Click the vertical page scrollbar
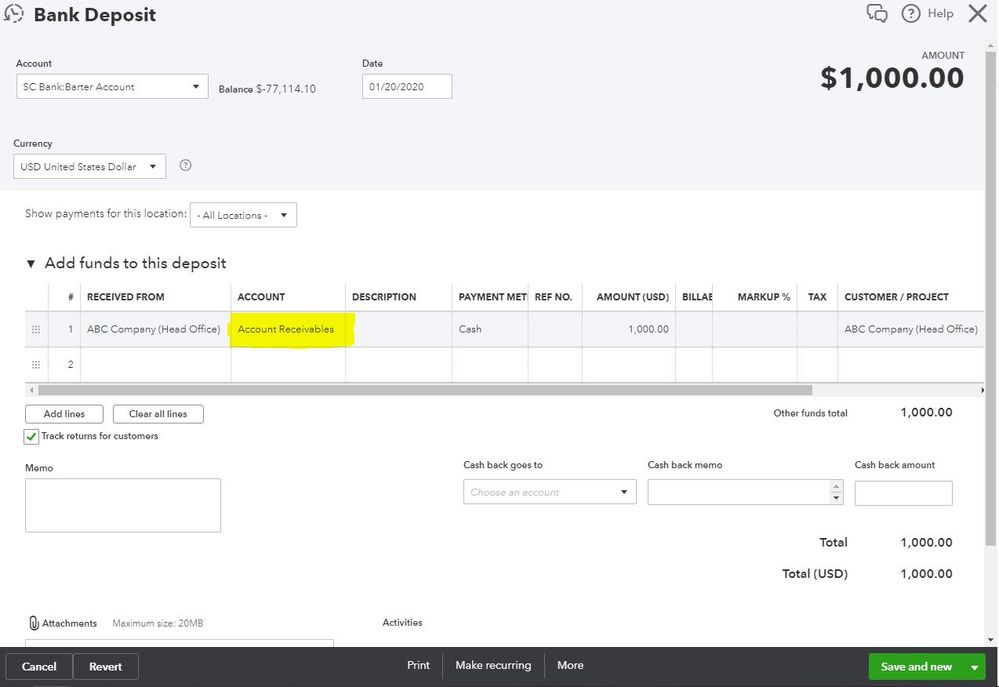Screen dimensions: 999x687 [x=991, y=300]
